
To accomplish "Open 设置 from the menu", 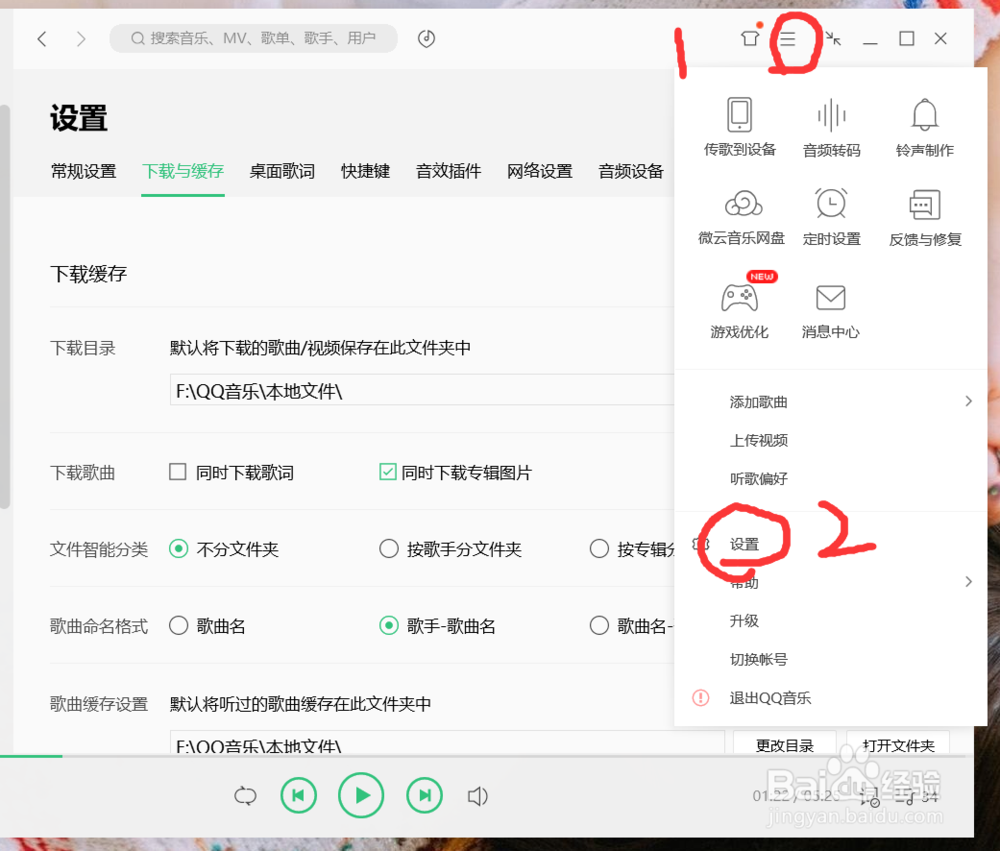I will pyautogui.click(x=744, y=544).
